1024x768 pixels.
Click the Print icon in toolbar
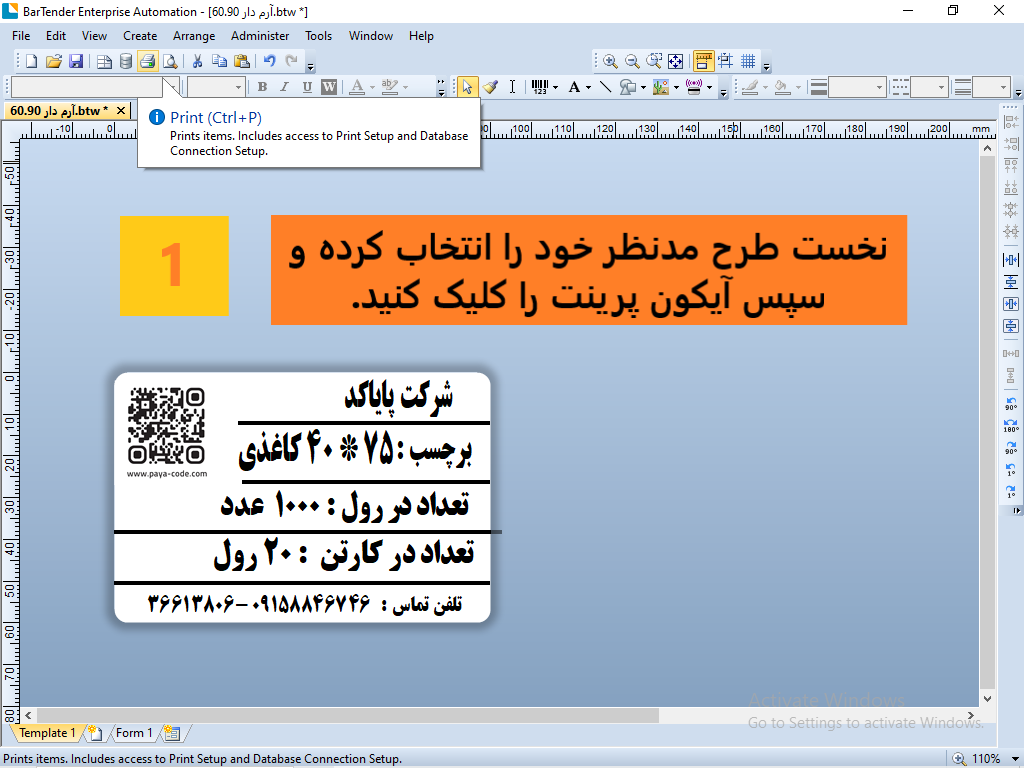(x=148, y=61)
